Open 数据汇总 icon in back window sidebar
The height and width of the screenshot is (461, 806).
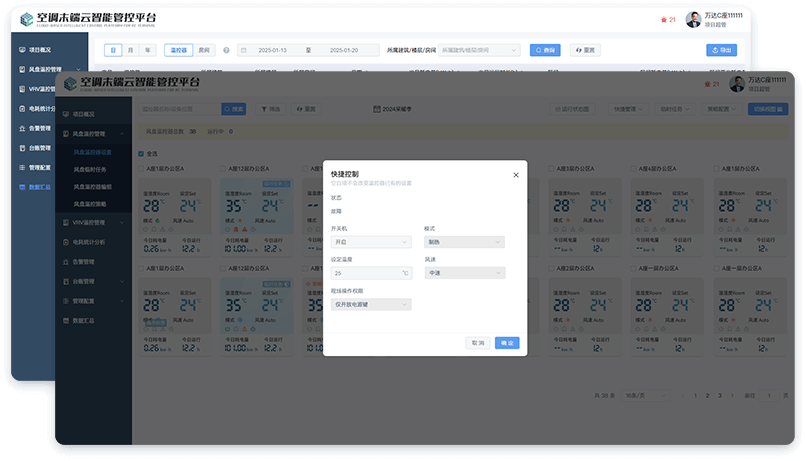(x=22, y=187)
